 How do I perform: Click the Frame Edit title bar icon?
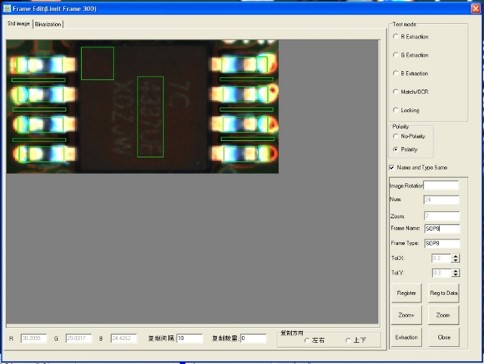coord(7,8)
